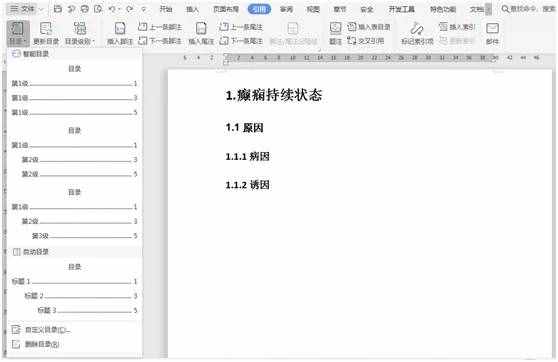Image resolution: width=558 pixels, height=362 pixels.
Task: Click the 插入尾注 insert endnote icon
Action: [201, 28]
